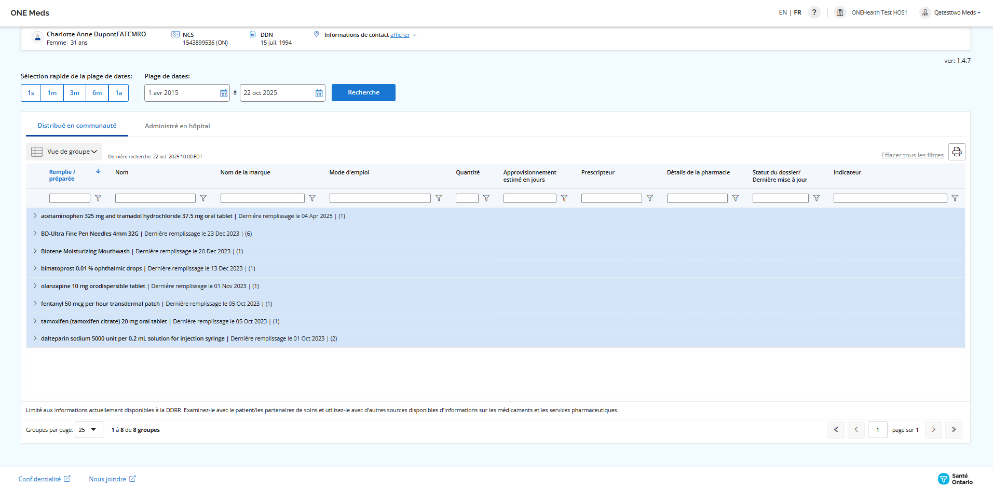Image resolution: width=993 pixels, height=490 pixels.
Task: Click the sort arrow on Remplie / préparée
Action: click(98, 172)
